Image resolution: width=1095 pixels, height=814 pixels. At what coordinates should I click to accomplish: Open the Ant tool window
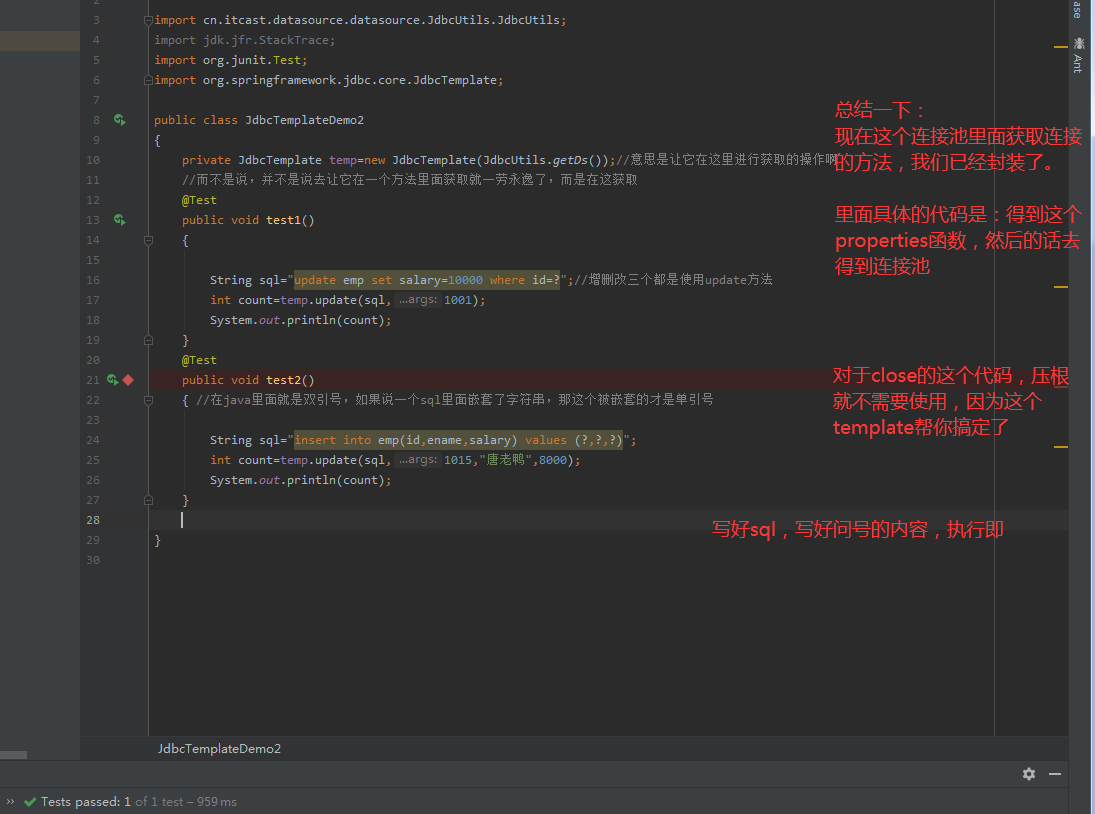1079,56
